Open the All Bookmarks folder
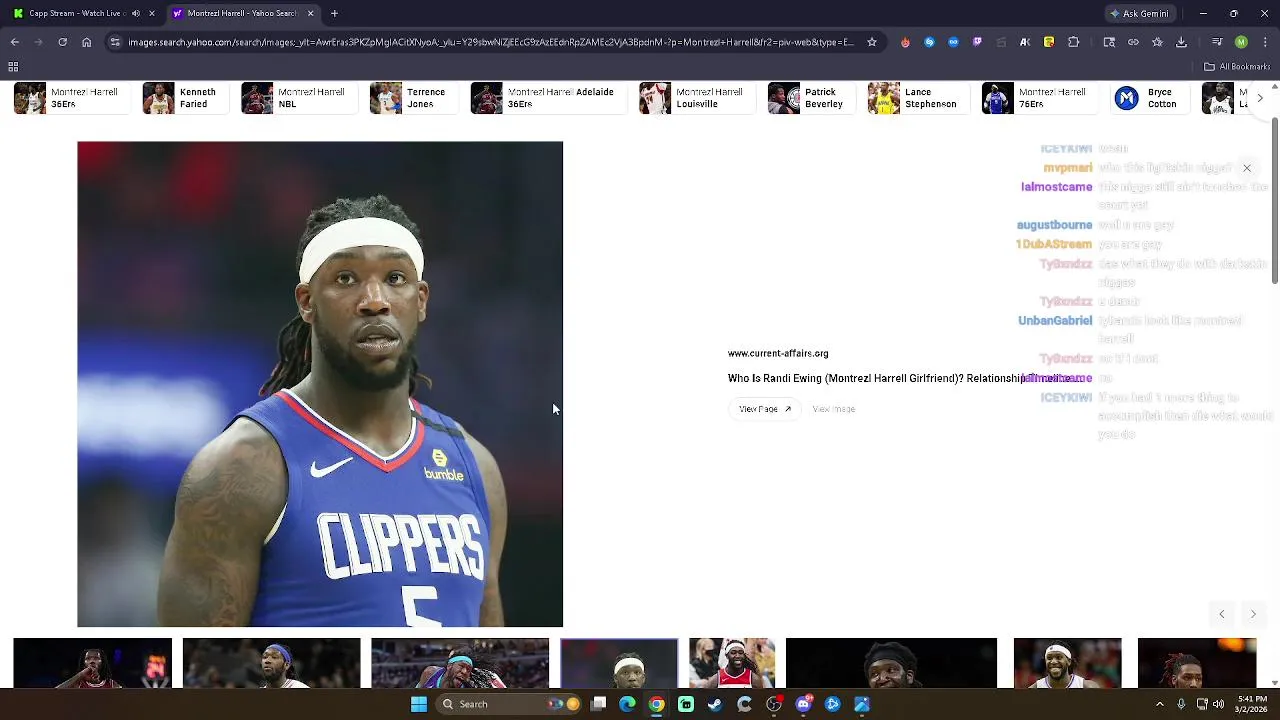 coord(1236,67)
